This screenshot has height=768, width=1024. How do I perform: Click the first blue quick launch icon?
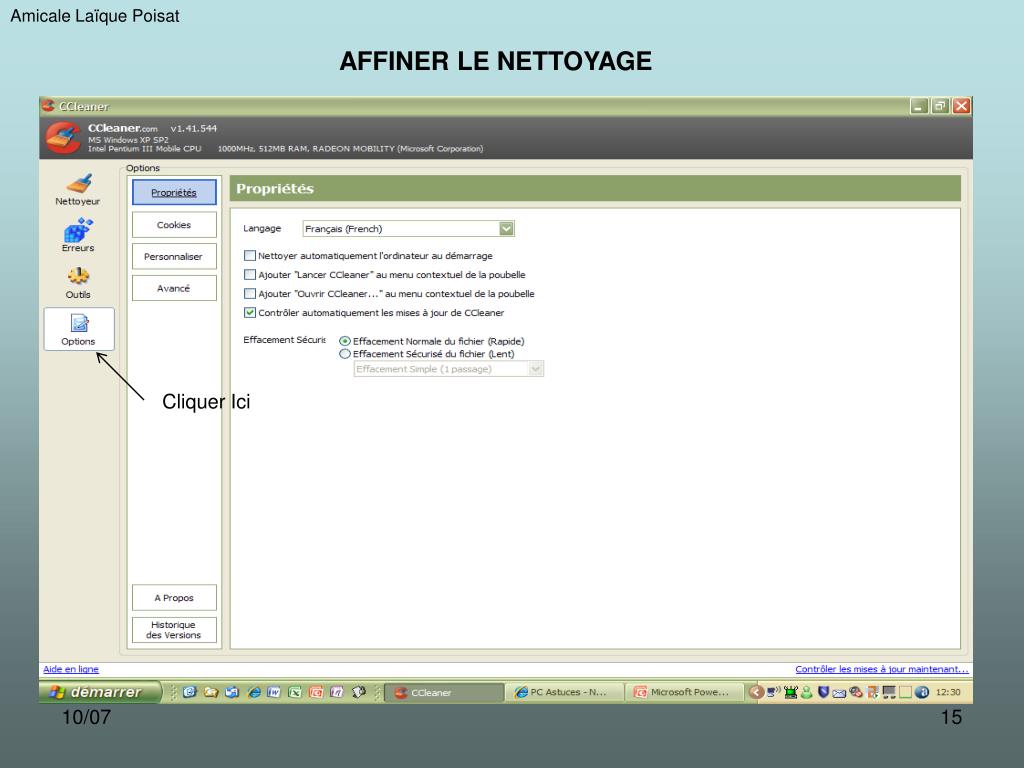[189, 692]
